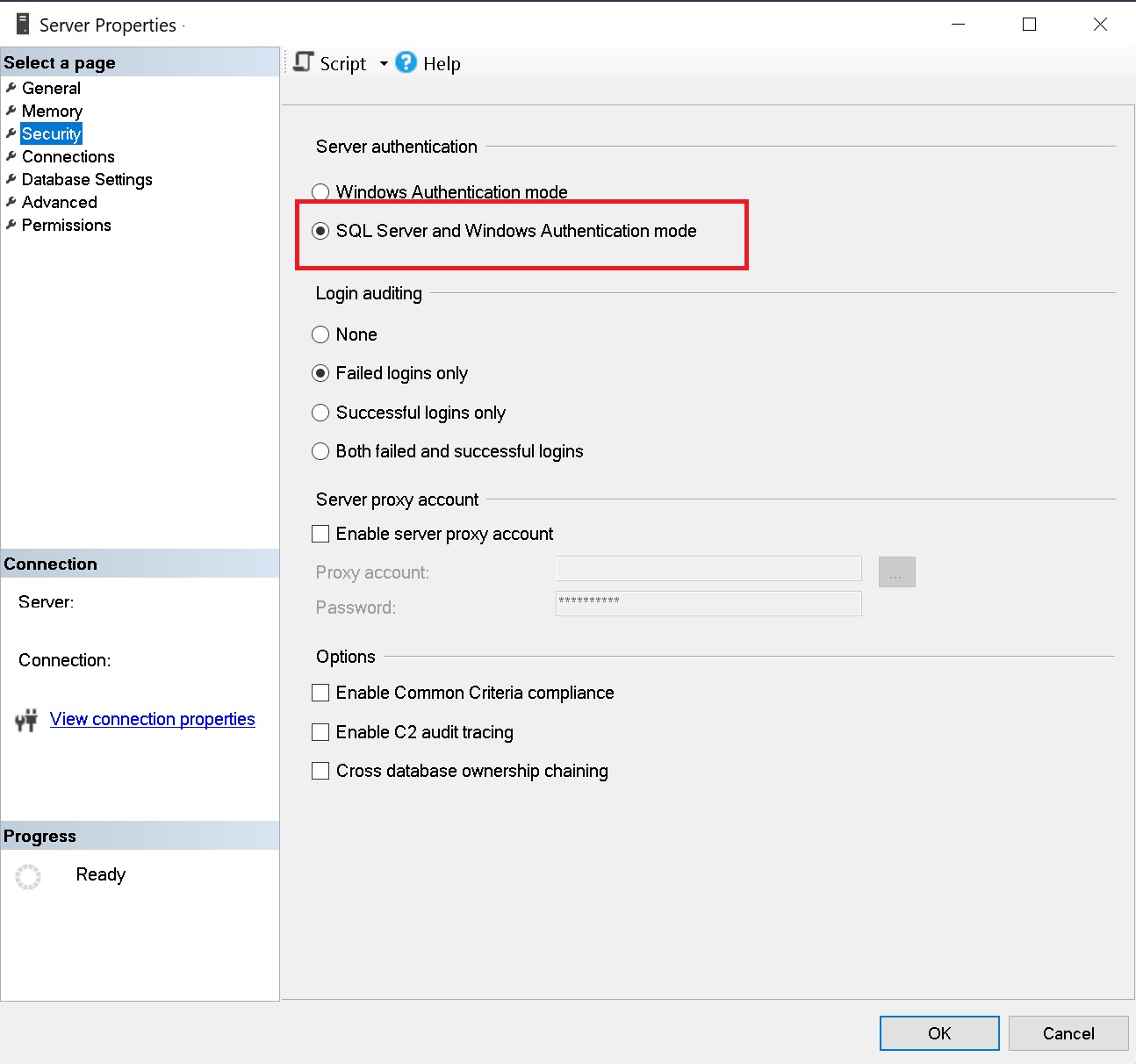Select Both failed and successful logins

pyautogui.click(x=321, y=451)
